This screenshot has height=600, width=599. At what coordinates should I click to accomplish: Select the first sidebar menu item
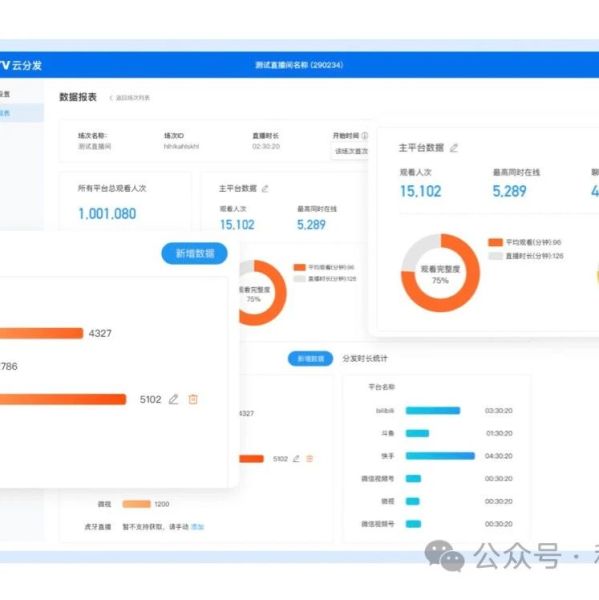[x=21, y=94]
